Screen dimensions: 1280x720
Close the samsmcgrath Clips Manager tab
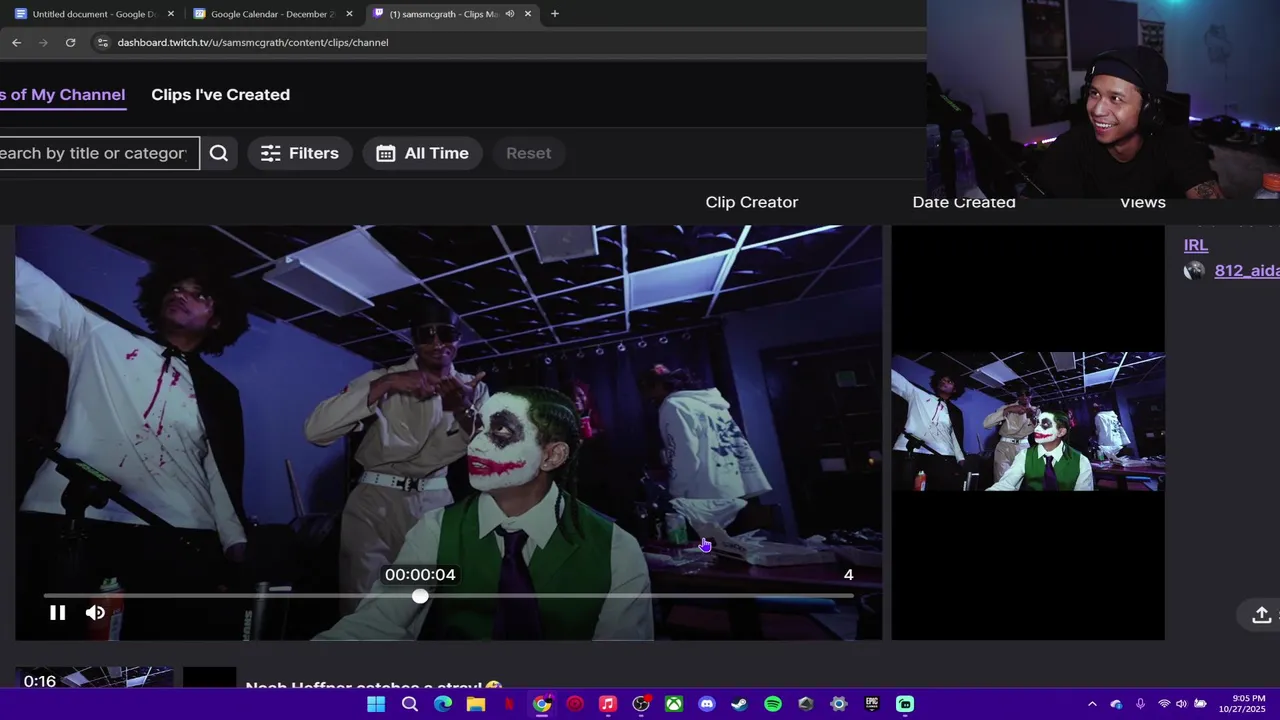pyautogui.click(x=528, y=14)
